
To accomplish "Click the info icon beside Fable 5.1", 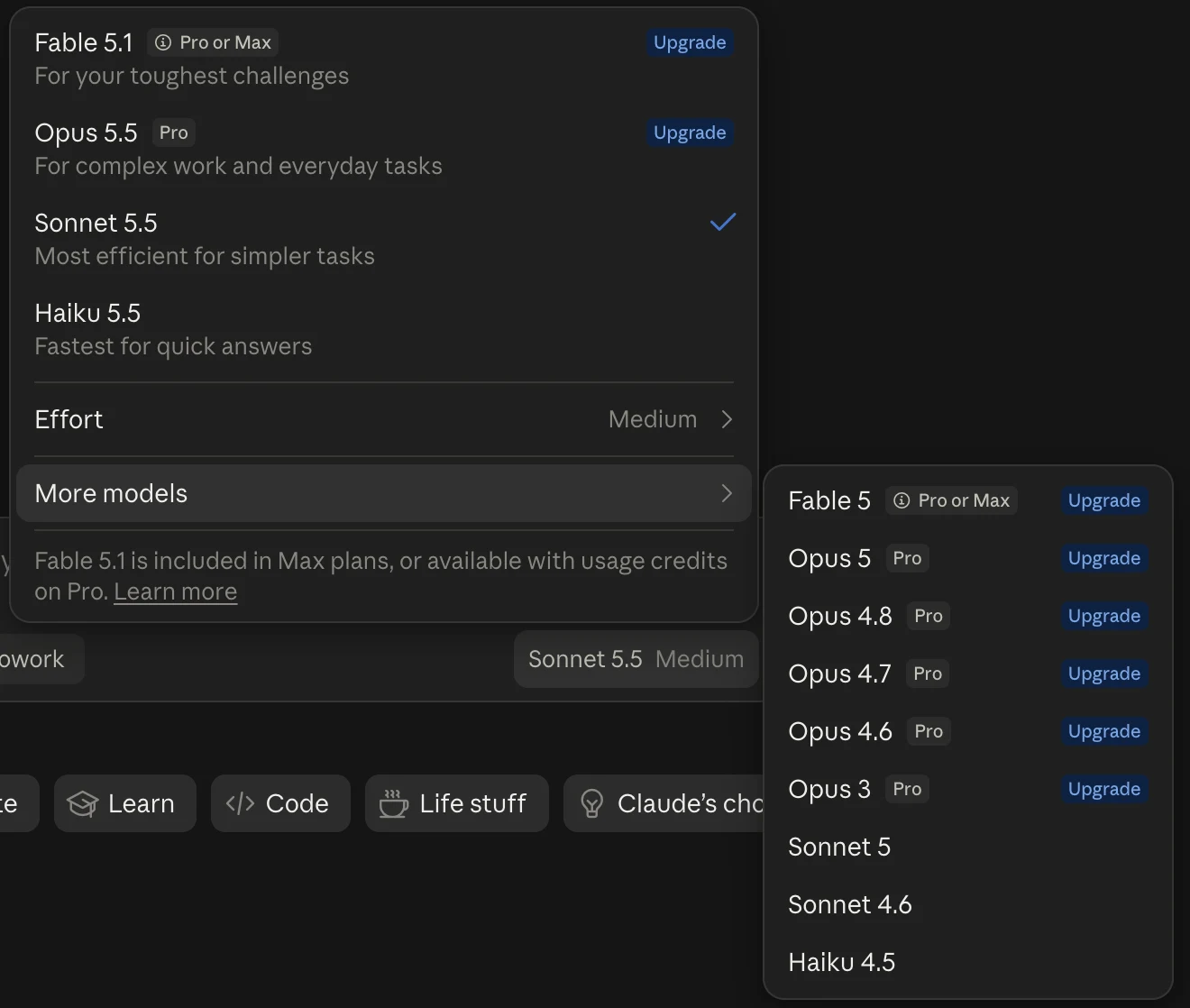I will point(163,42).
